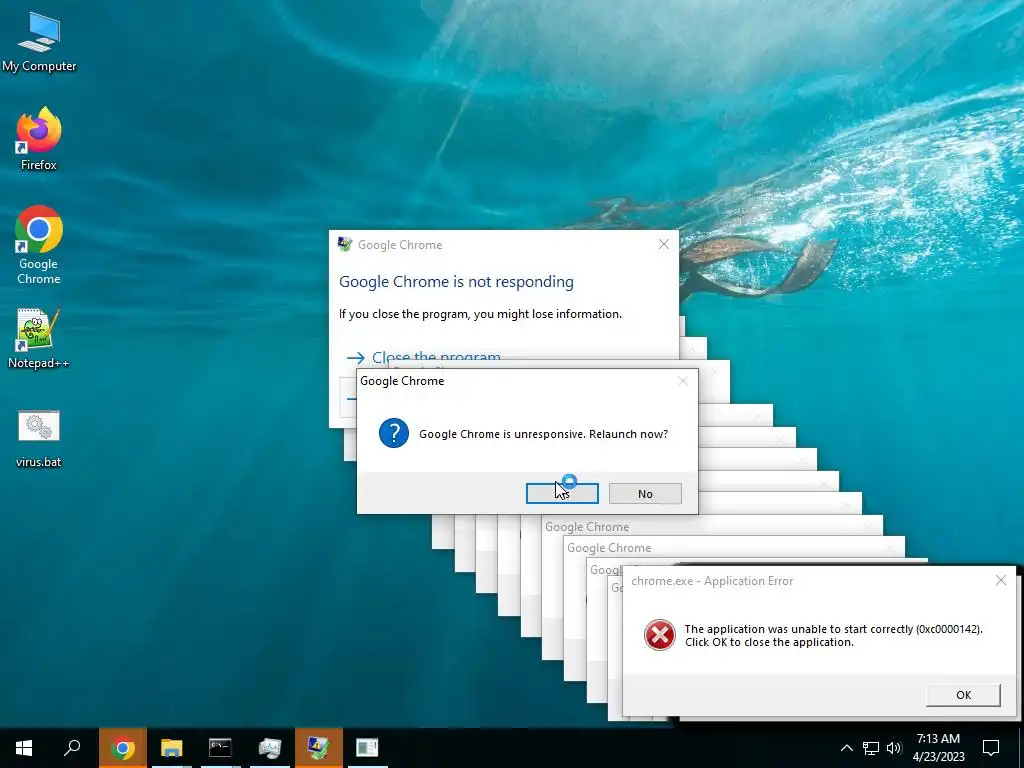This screenshot has width=1024, height=768.
Task: Open the last taskbar app next to the highlighted icon
Action: (368, 748)
